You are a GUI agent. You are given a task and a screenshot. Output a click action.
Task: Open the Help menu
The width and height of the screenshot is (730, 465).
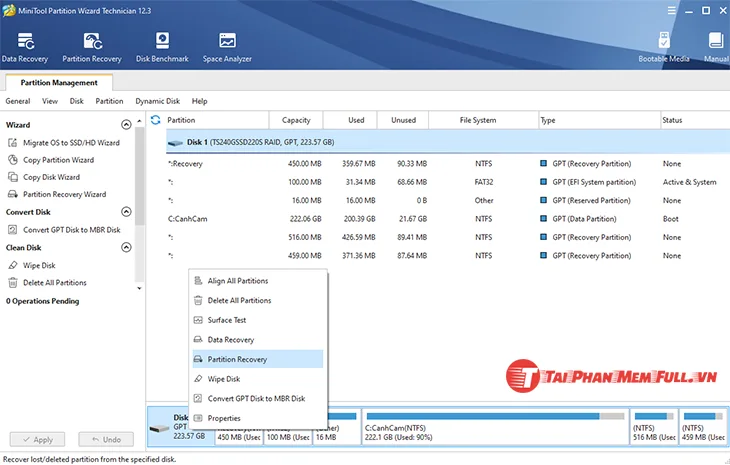pos(199,101)
